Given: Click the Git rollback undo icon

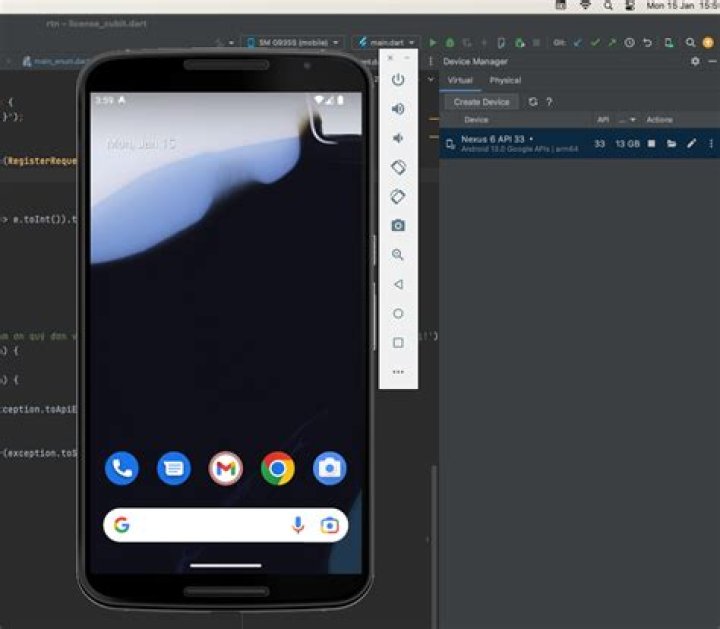Looking at the screenshot, I should [x=647, y=43].
